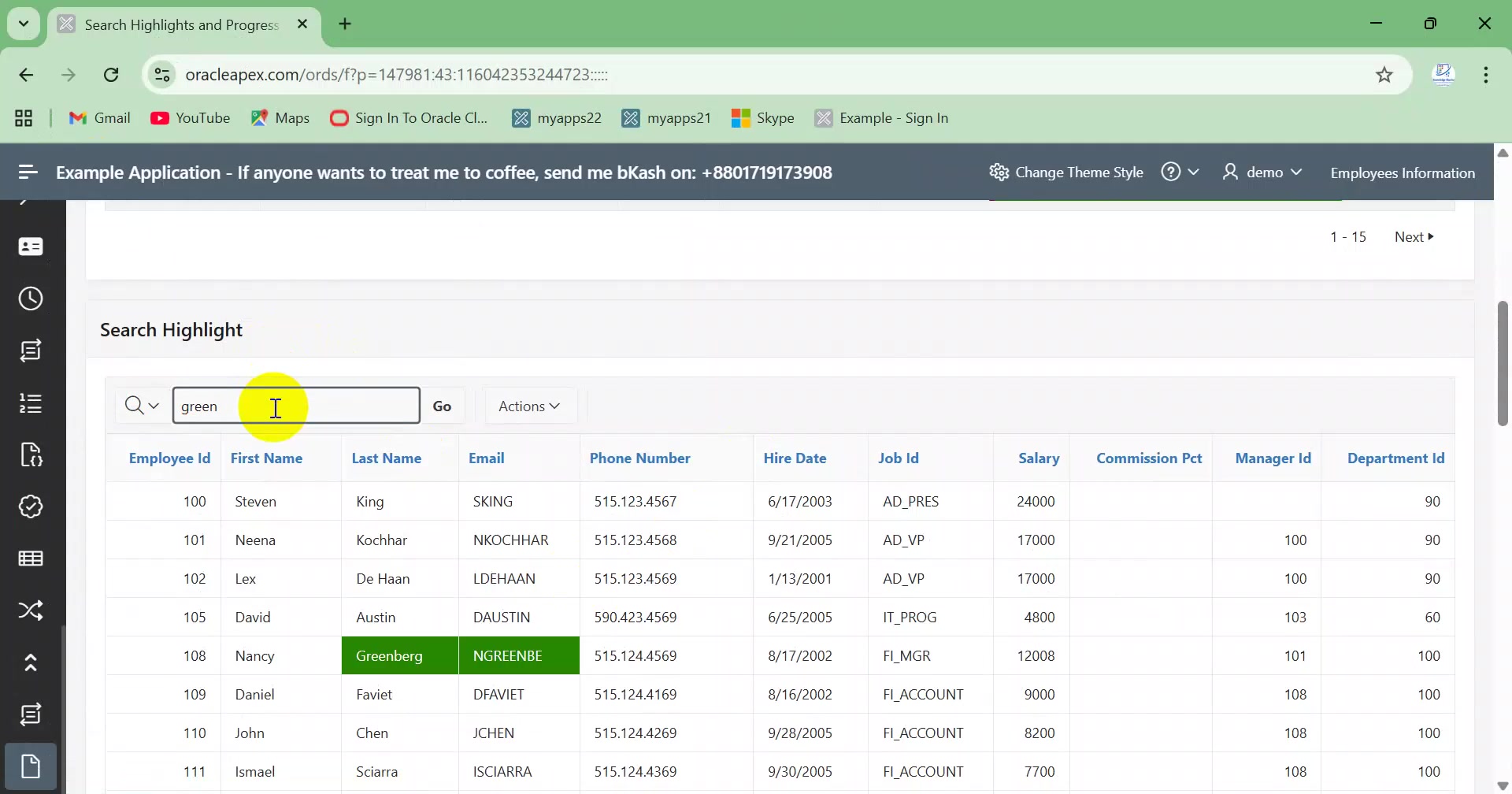1512x794 pixels.
Task: Open the YouTube bookmark
Action: (191, 118)
